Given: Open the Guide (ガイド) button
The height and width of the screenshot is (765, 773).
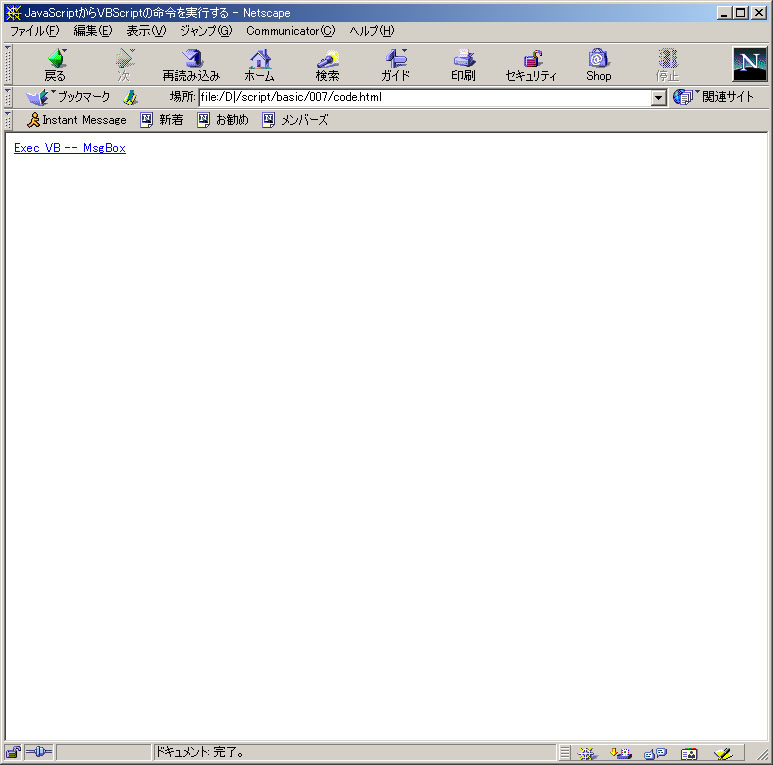Looking at the screenshot, I should point(395,65).
